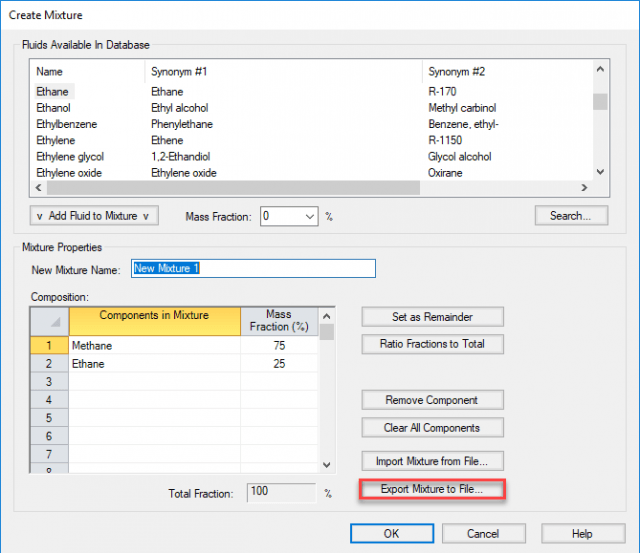Click row header 1 in composition table

(x=49, y=346)
